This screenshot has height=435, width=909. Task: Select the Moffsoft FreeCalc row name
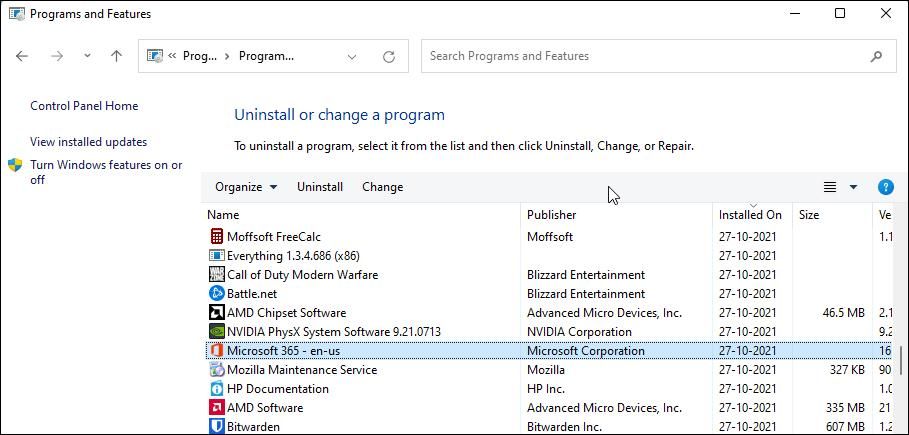[x=274, y=237]
